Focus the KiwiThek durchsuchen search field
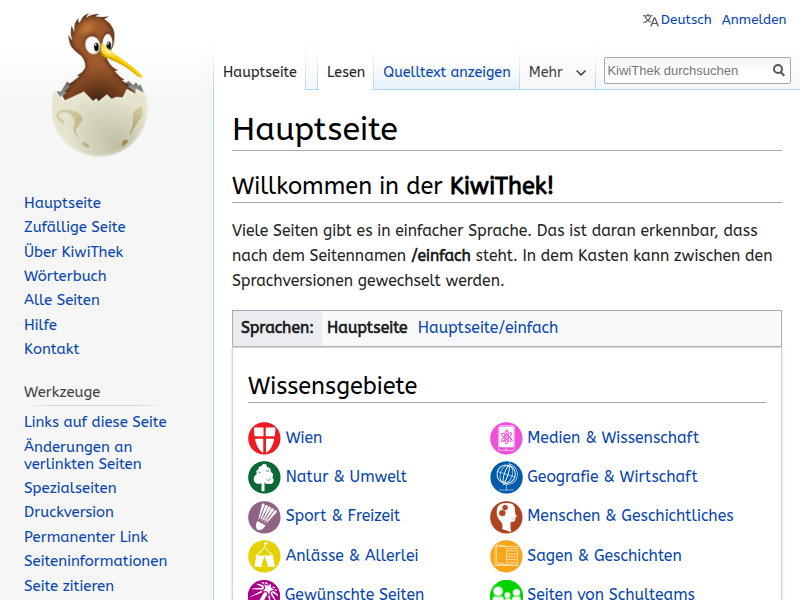 (x=686, y=71)
